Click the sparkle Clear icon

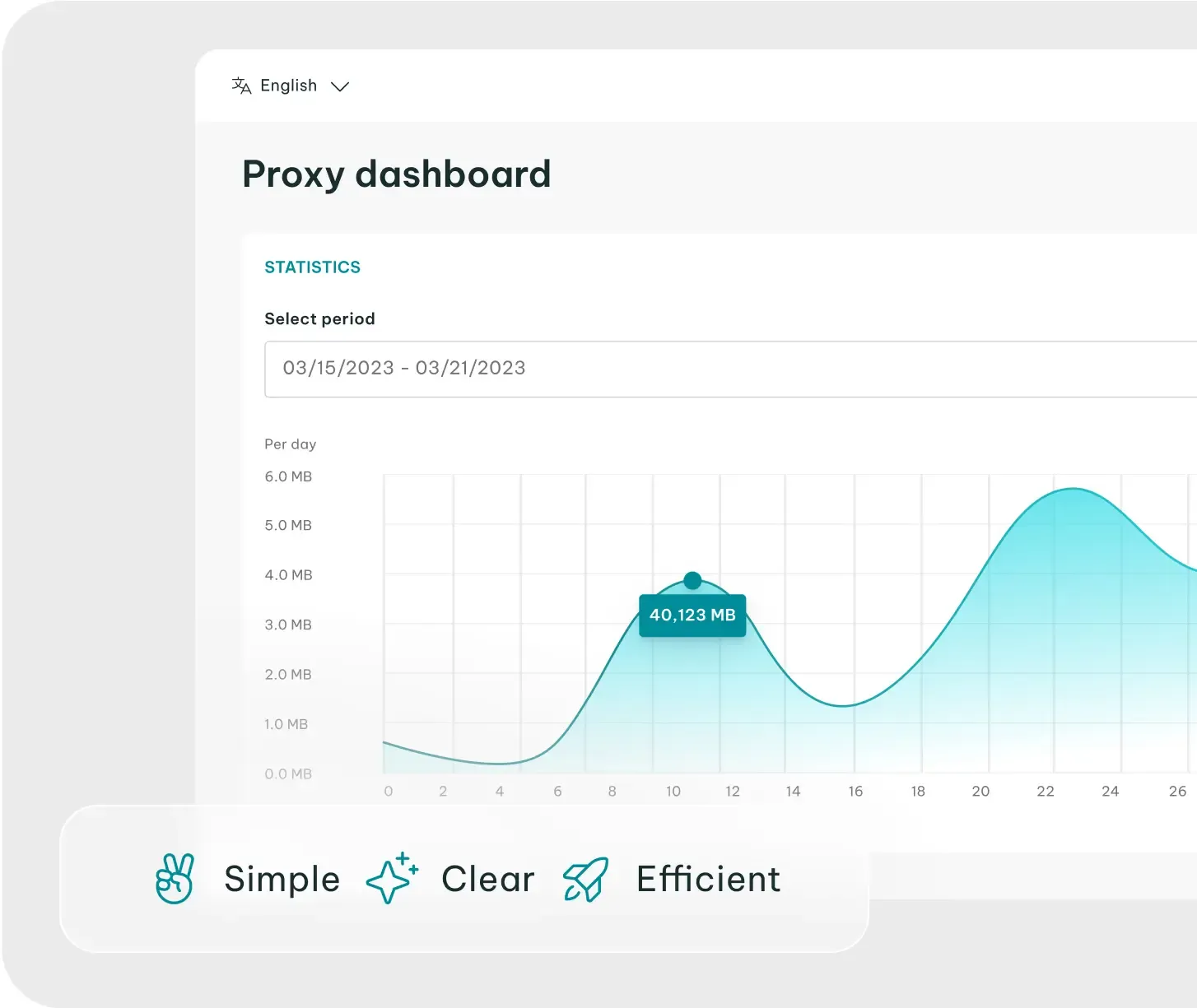click(392, 879)
